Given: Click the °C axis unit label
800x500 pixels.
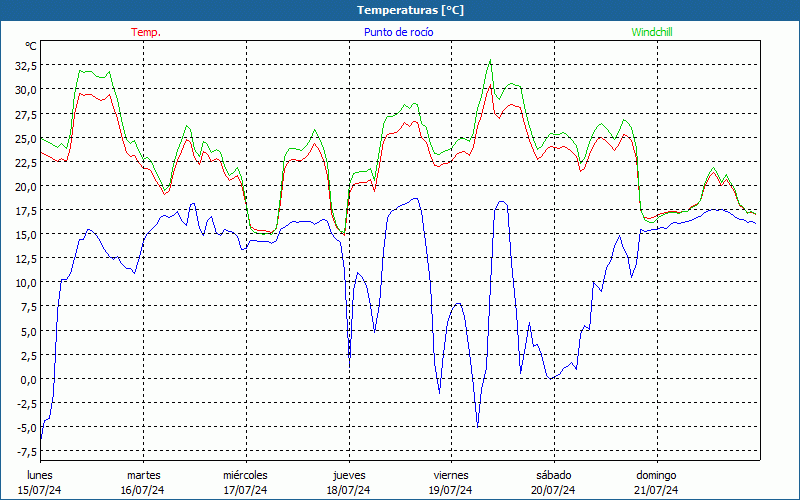Looking at the screenshot, I should point(31,46).
